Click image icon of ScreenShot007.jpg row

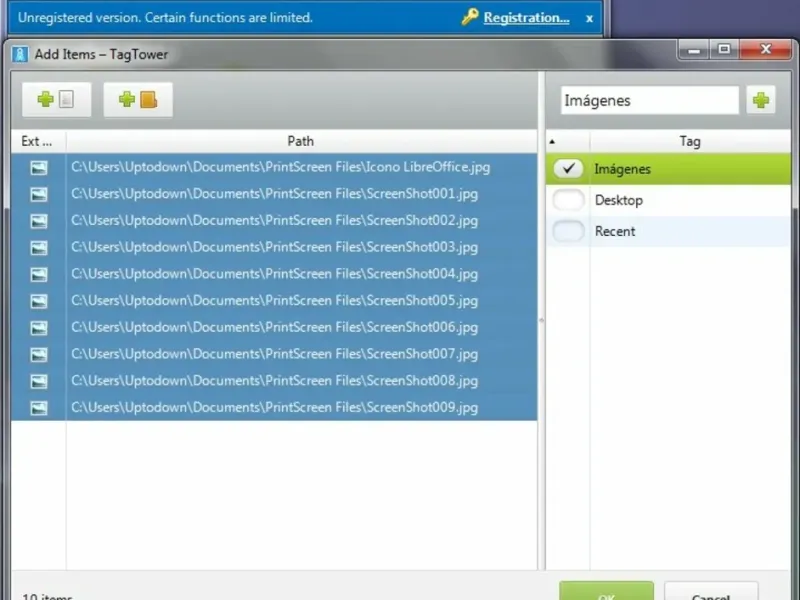tap(39, 355)
